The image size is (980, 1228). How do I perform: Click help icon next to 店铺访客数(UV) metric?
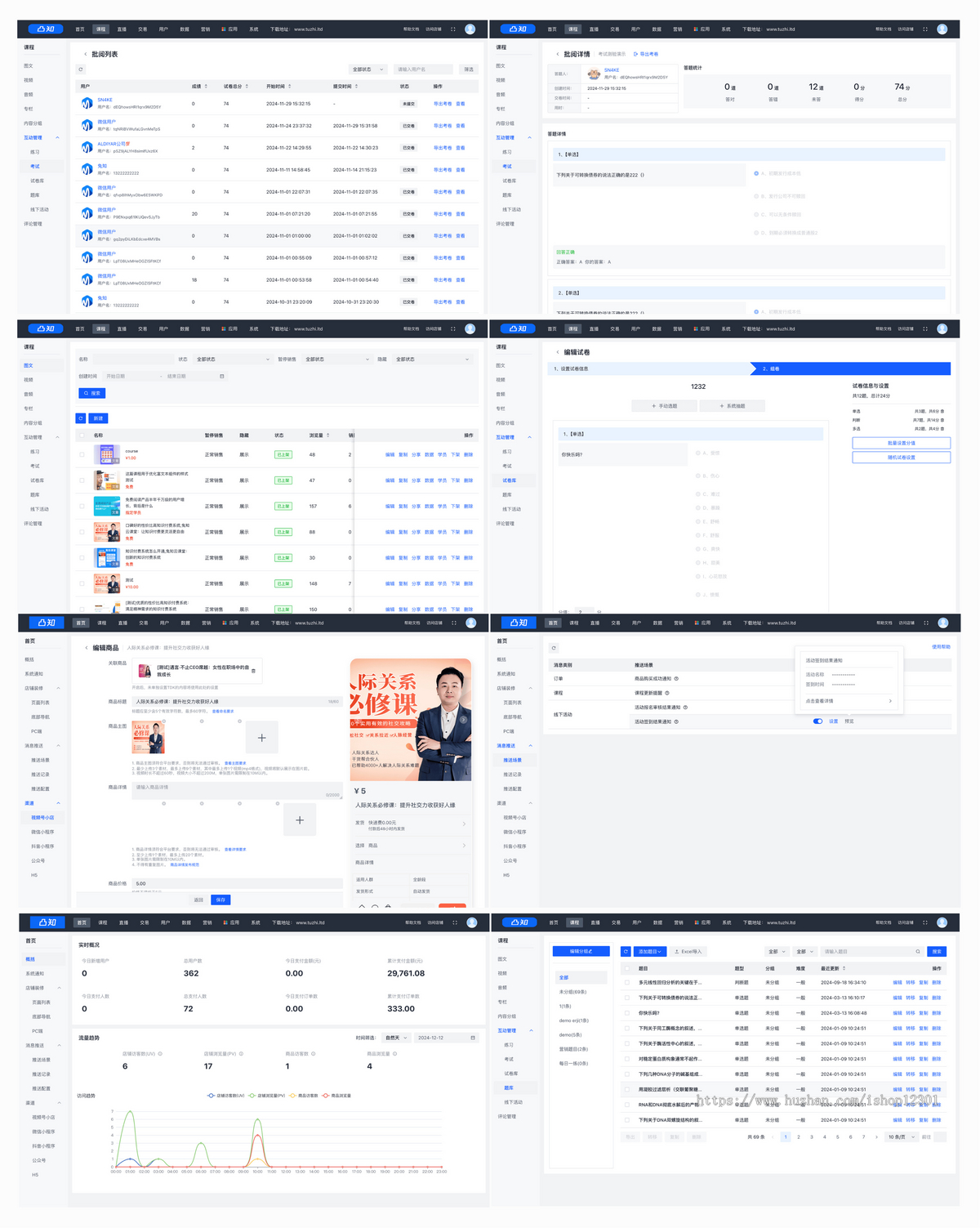[x=159, y=1054]
